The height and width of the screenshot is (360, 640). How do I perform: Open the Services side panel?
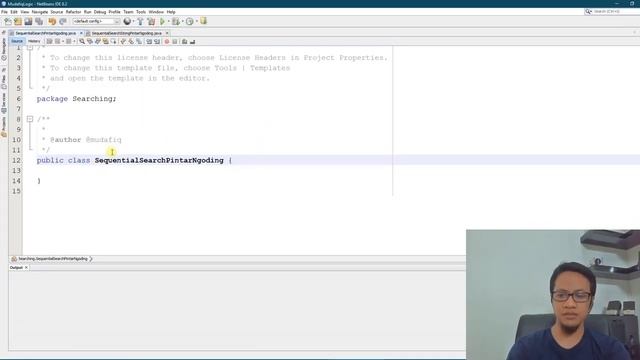(4, 103)
